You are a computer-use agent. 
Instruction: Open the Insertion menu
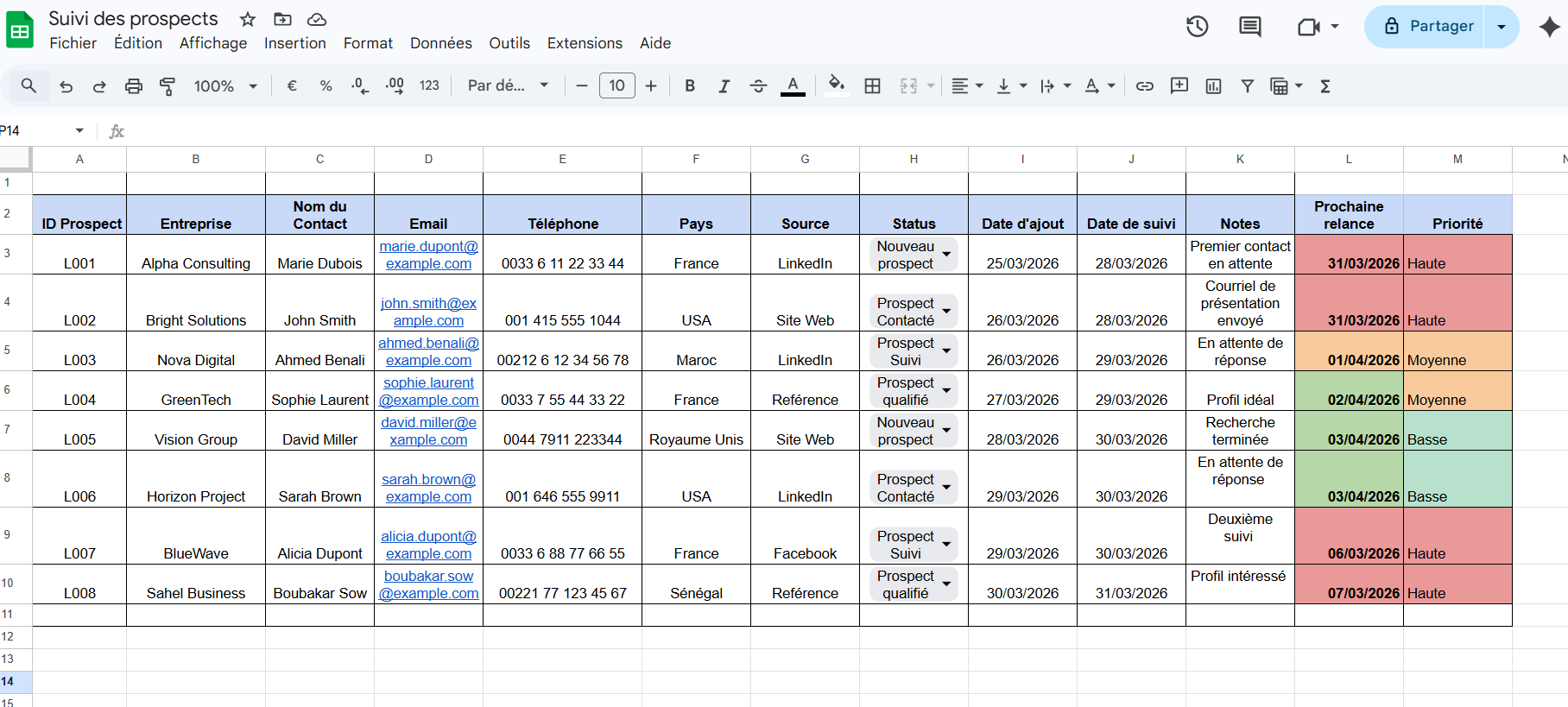[294, 43]
